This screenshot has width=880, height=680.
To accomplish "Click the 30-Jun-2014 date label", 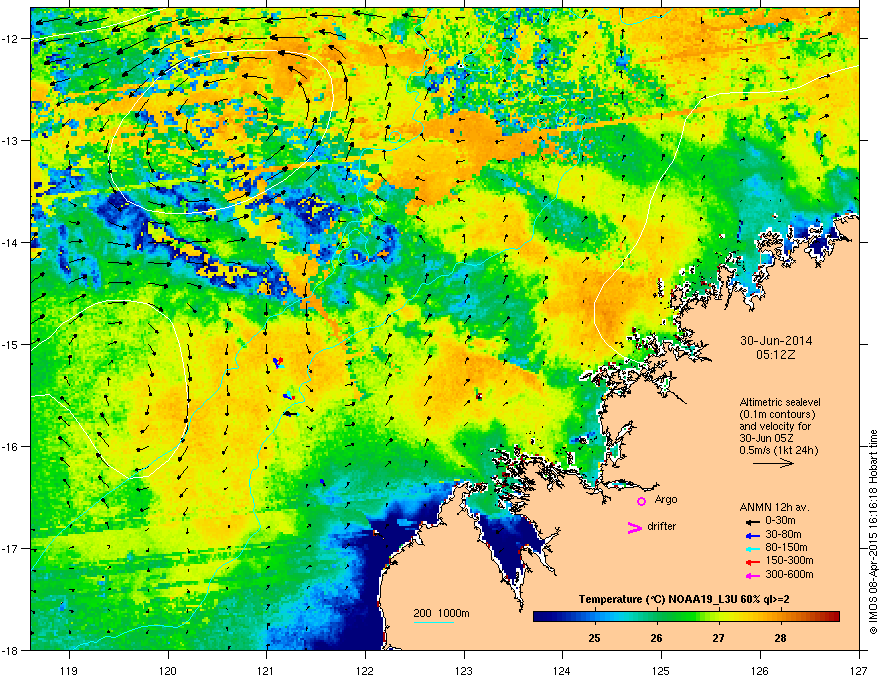I will (776, 341).
